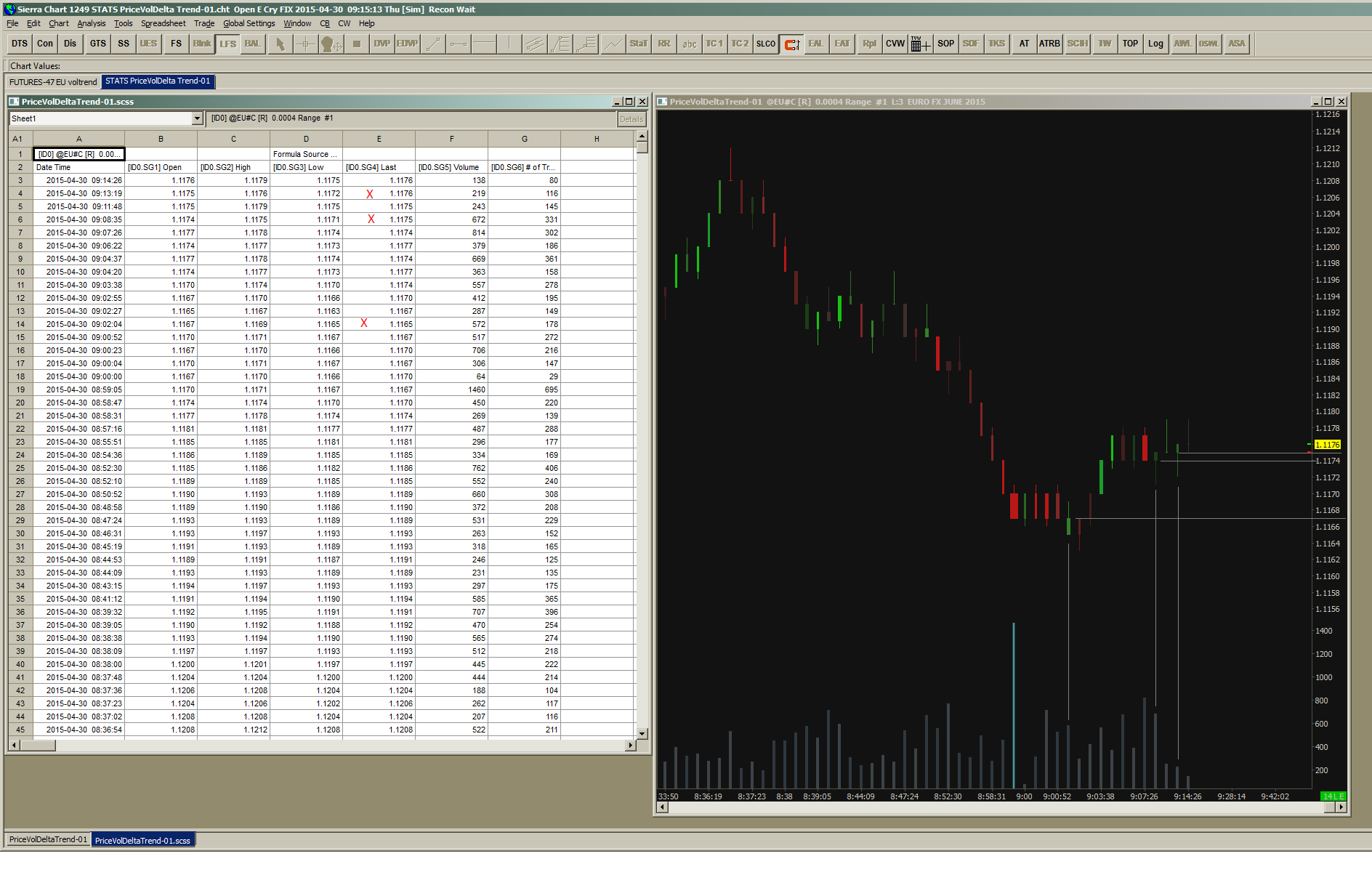This screenshot has height=872, width=1372.
Task: Click the CVW toolbar button
Action: coord(895,44)
